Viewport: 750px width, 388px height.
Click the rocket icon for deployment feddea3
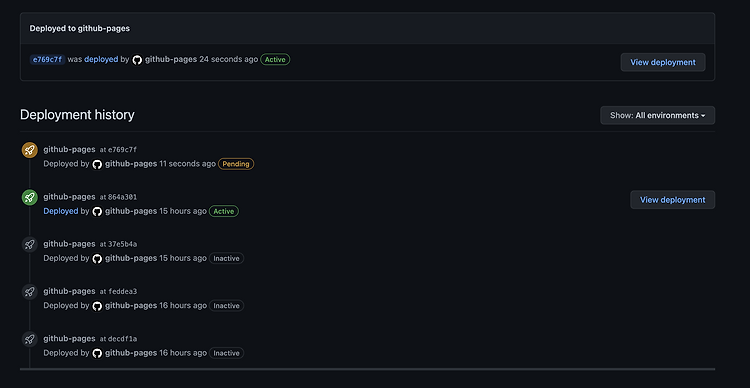[x=30, y=292]
